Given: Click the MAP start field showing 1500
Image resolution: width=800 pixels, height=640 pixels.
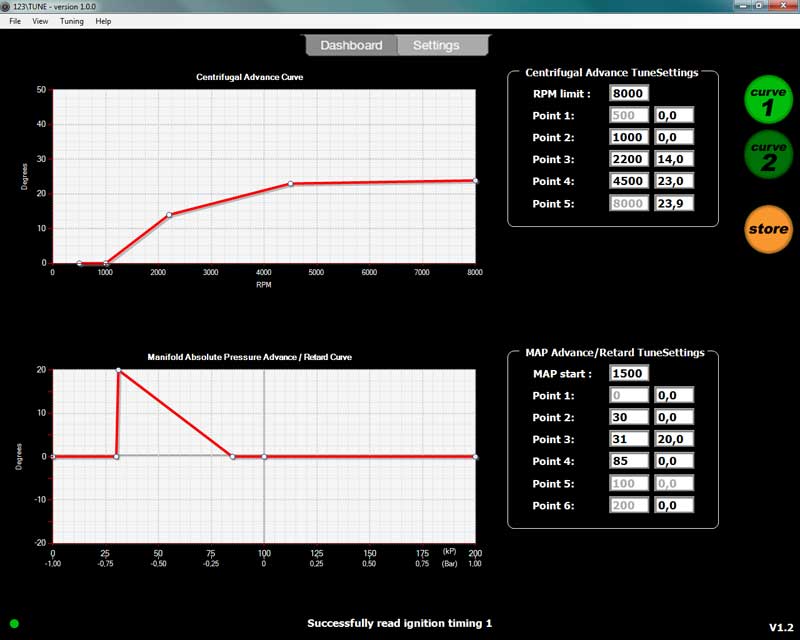Looking at the screenshot, I should click(629, 373).
